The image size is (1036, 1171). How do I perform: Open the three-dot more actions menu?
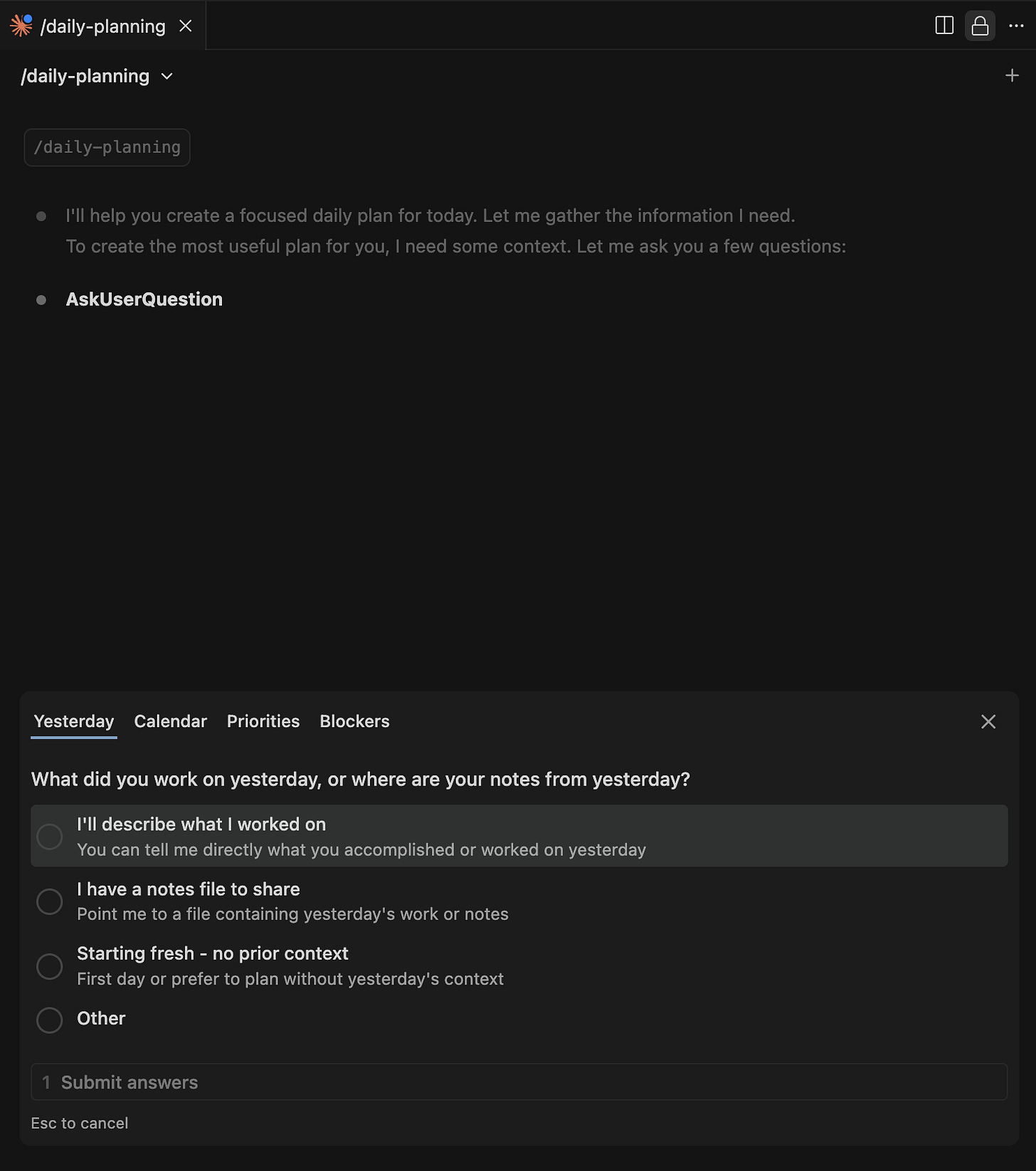1016,26
